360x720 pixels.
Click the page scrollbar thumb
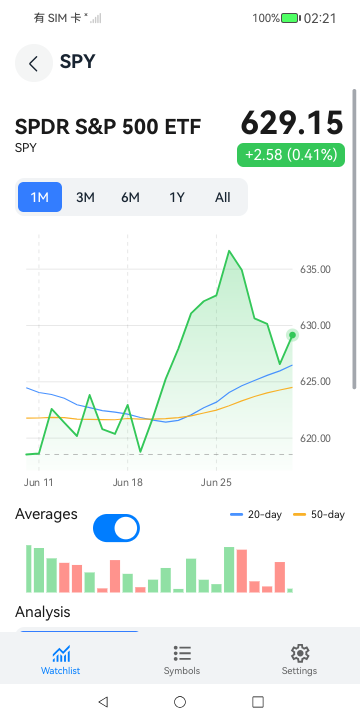pyautogui.click(x=354, y=239)
